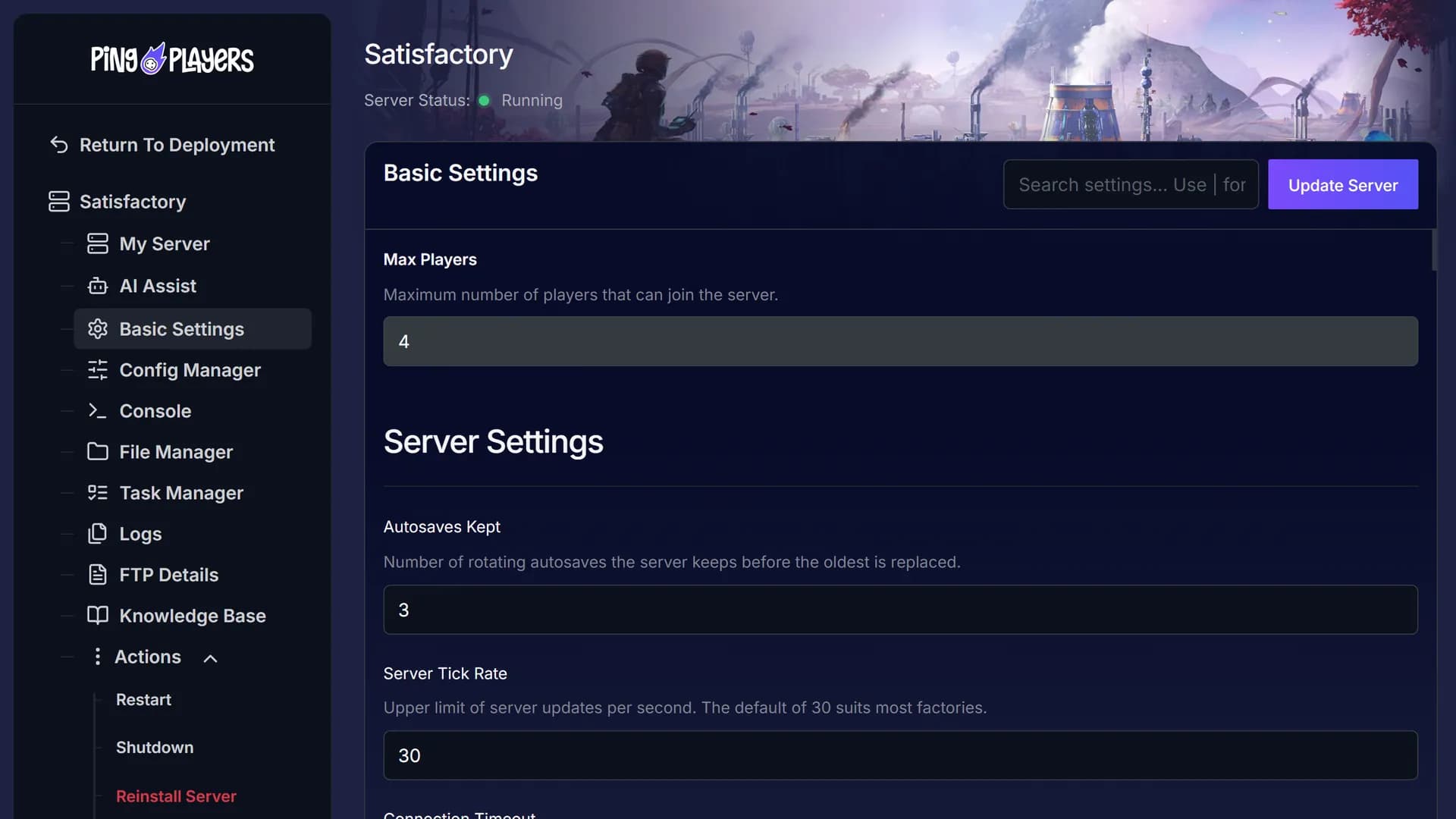
Task: Click the Max Players input field
Action: [900, 341]
